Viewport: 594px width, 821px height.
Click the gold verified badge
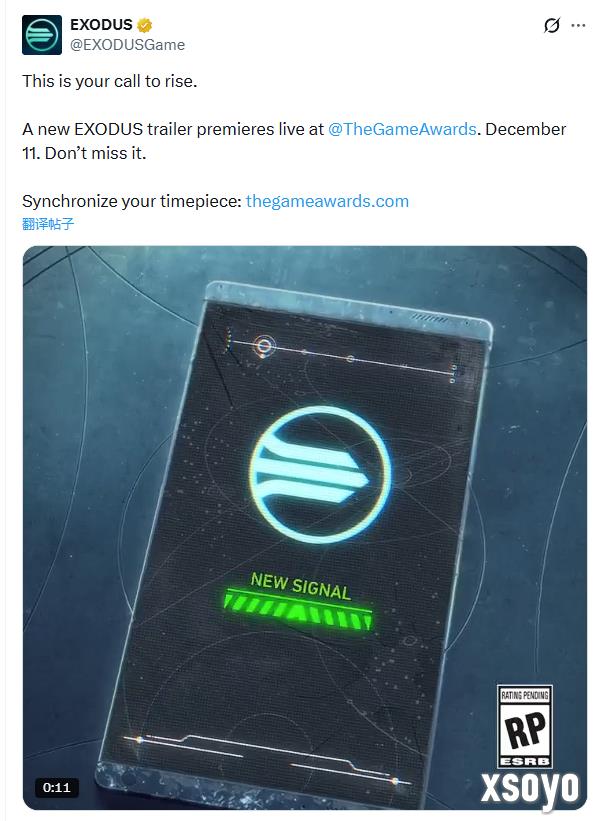click(x=145, y=25)
